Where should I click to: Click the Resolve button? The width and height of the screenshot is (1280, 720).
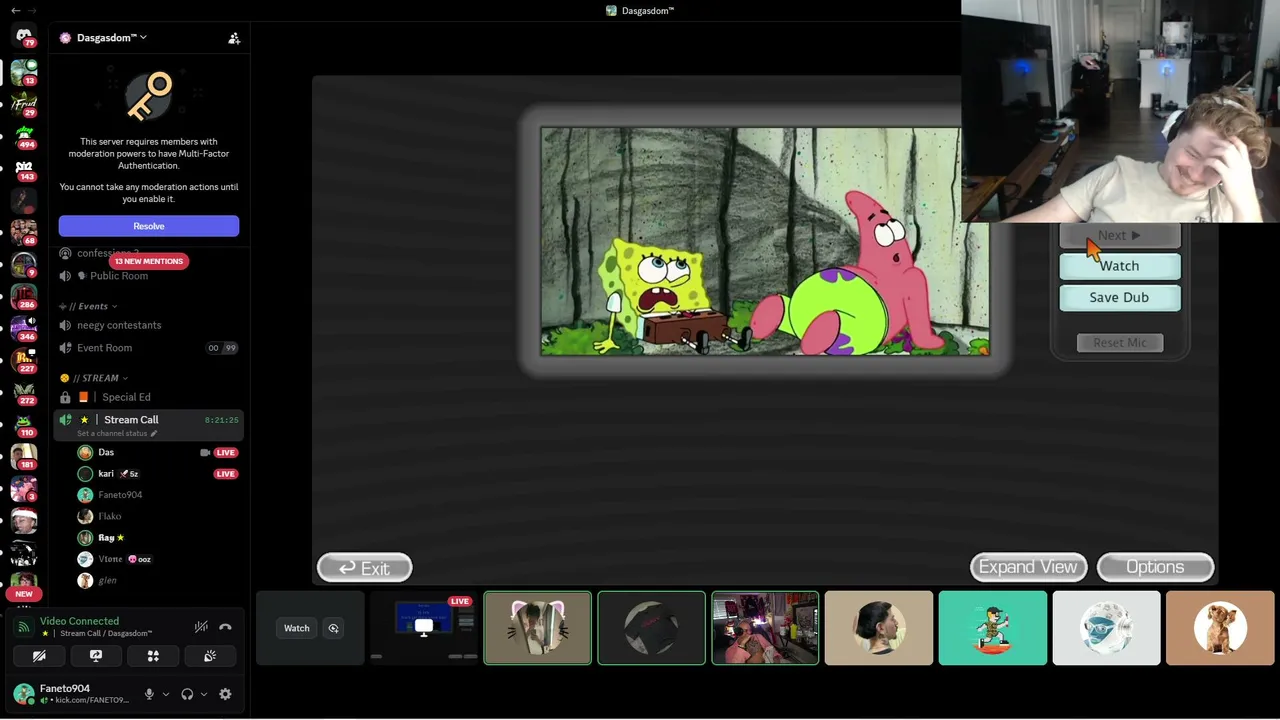coord(149,226)
